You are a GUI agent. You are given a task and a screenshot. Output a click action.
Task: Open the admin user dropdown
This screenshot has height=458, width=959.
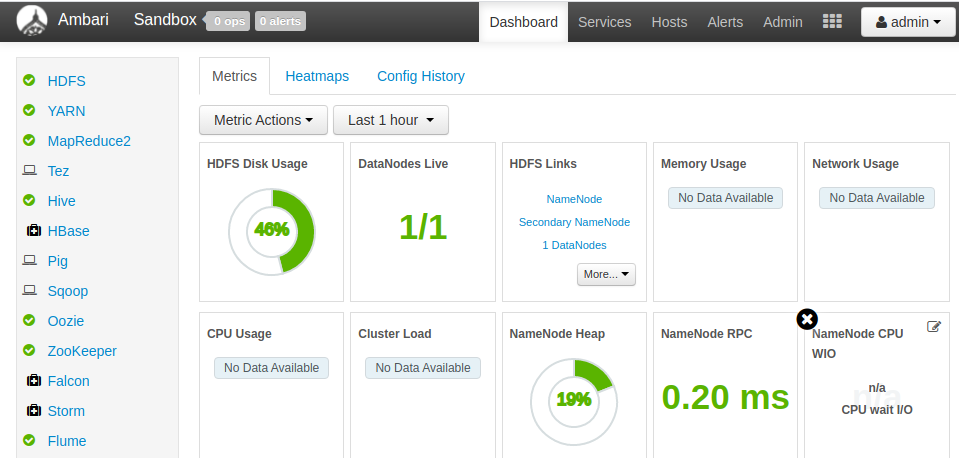click(x=908, y=22)
